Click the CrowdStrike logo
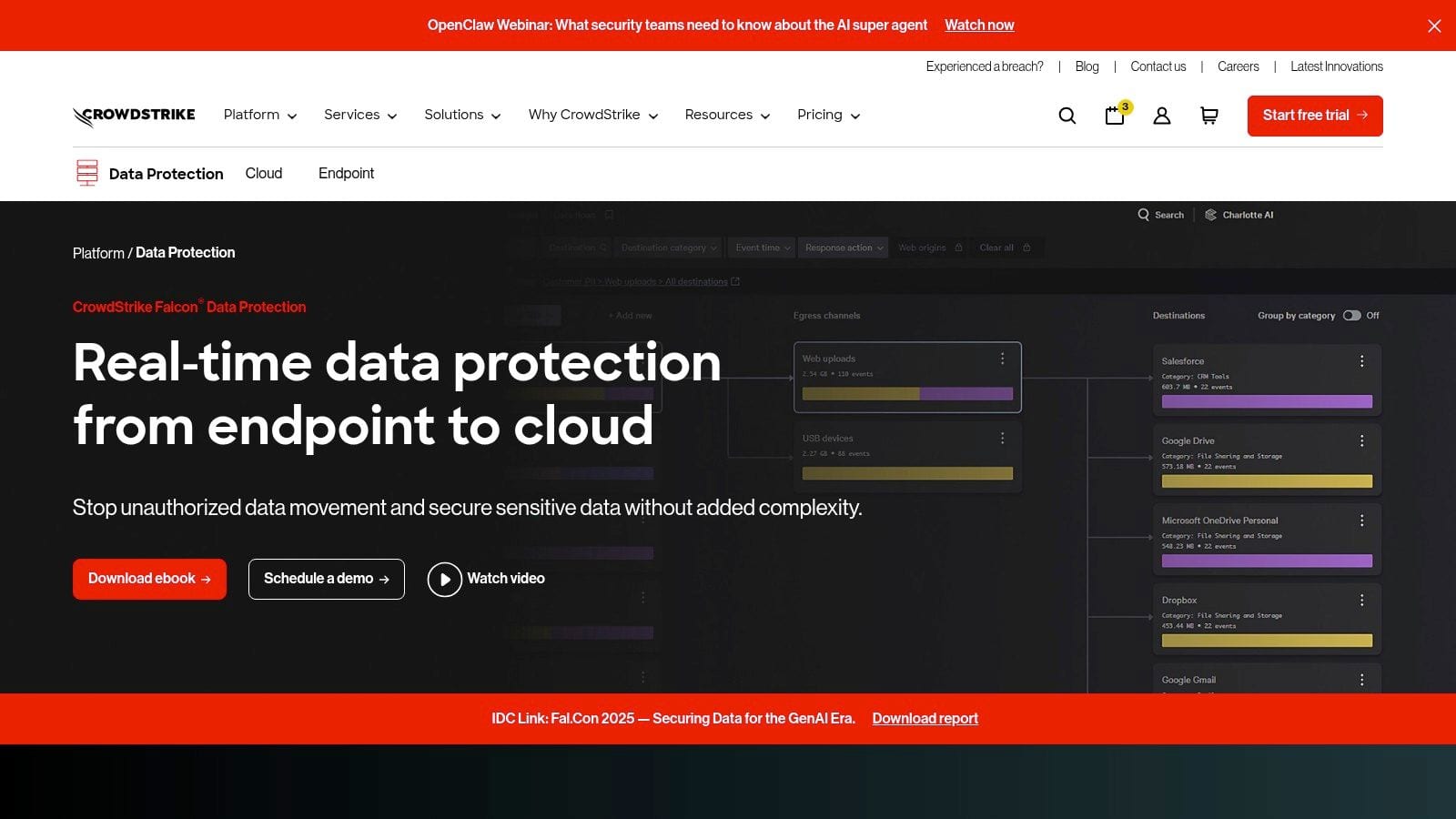This screenshot has height=819, width=1456. (x=134, y=116)
